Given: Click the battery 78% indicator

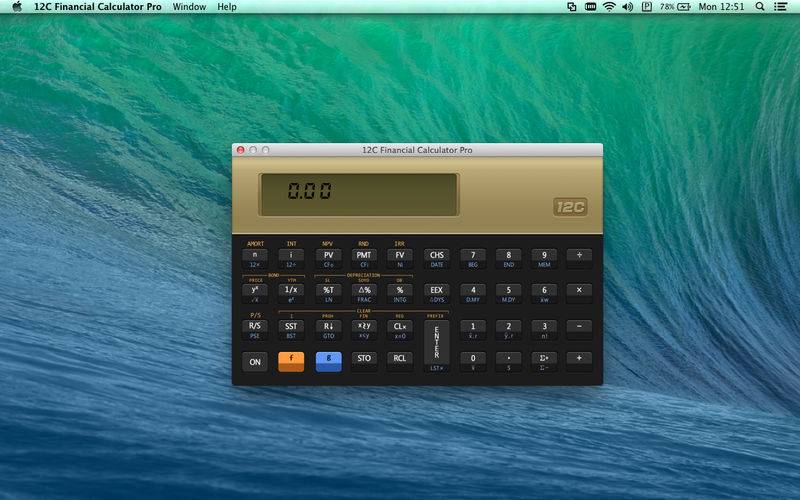Looking at the screenshot, I should (675, 7).
